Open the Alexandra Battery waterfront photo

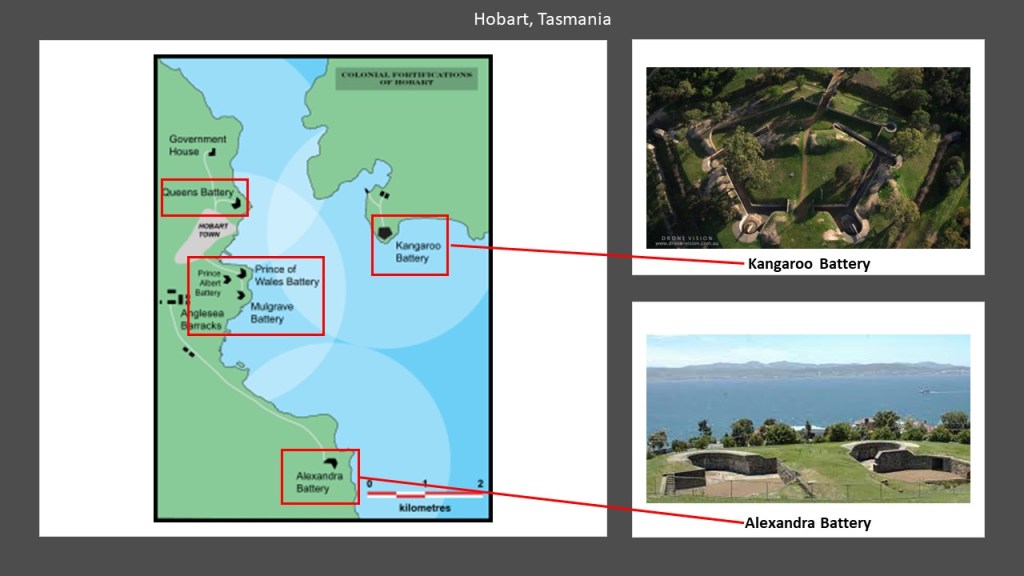click(808, 418)
